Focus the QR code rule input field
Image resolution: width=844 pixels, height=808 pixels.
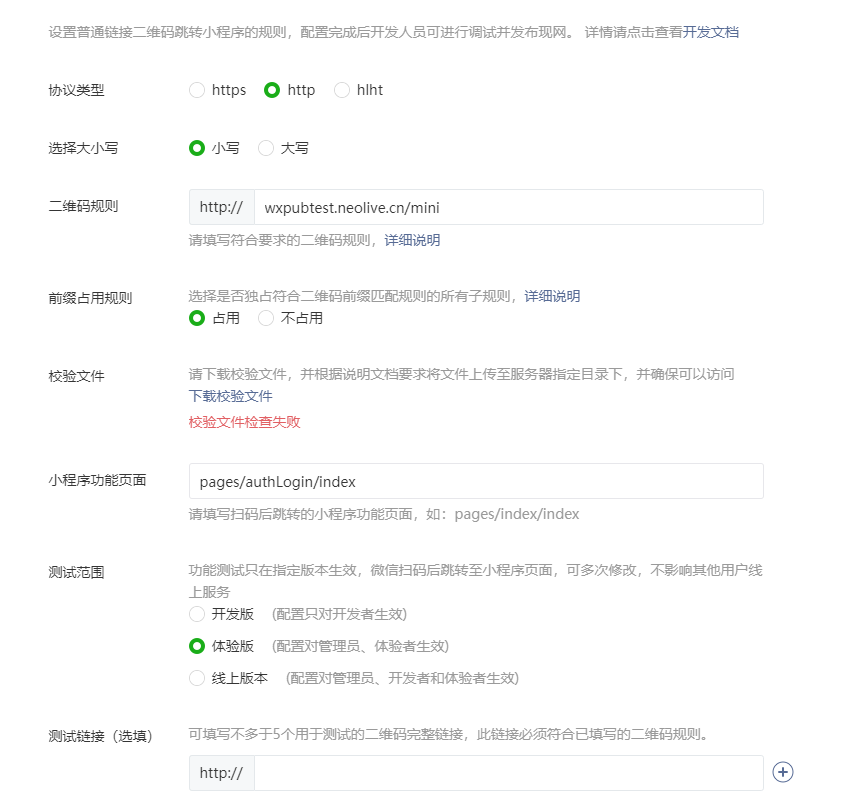(509, 207)
